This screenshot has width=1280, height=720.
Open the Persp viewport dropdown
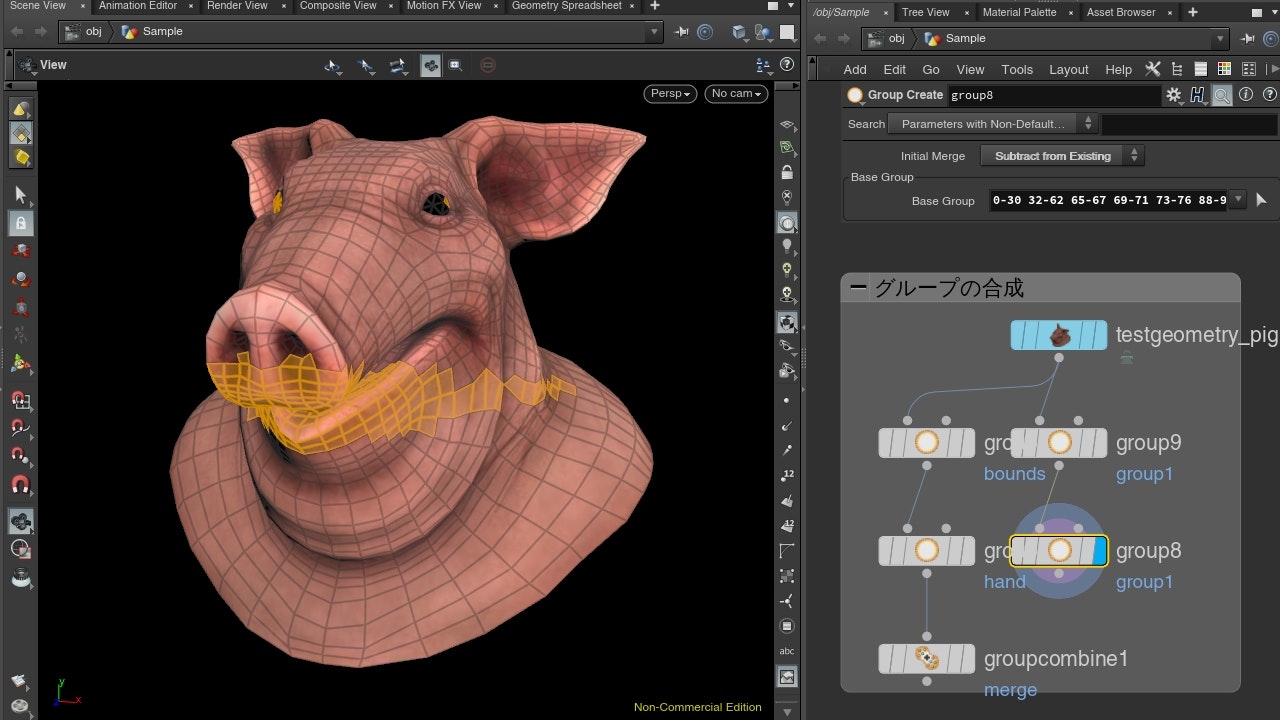[x=672, y=93]
